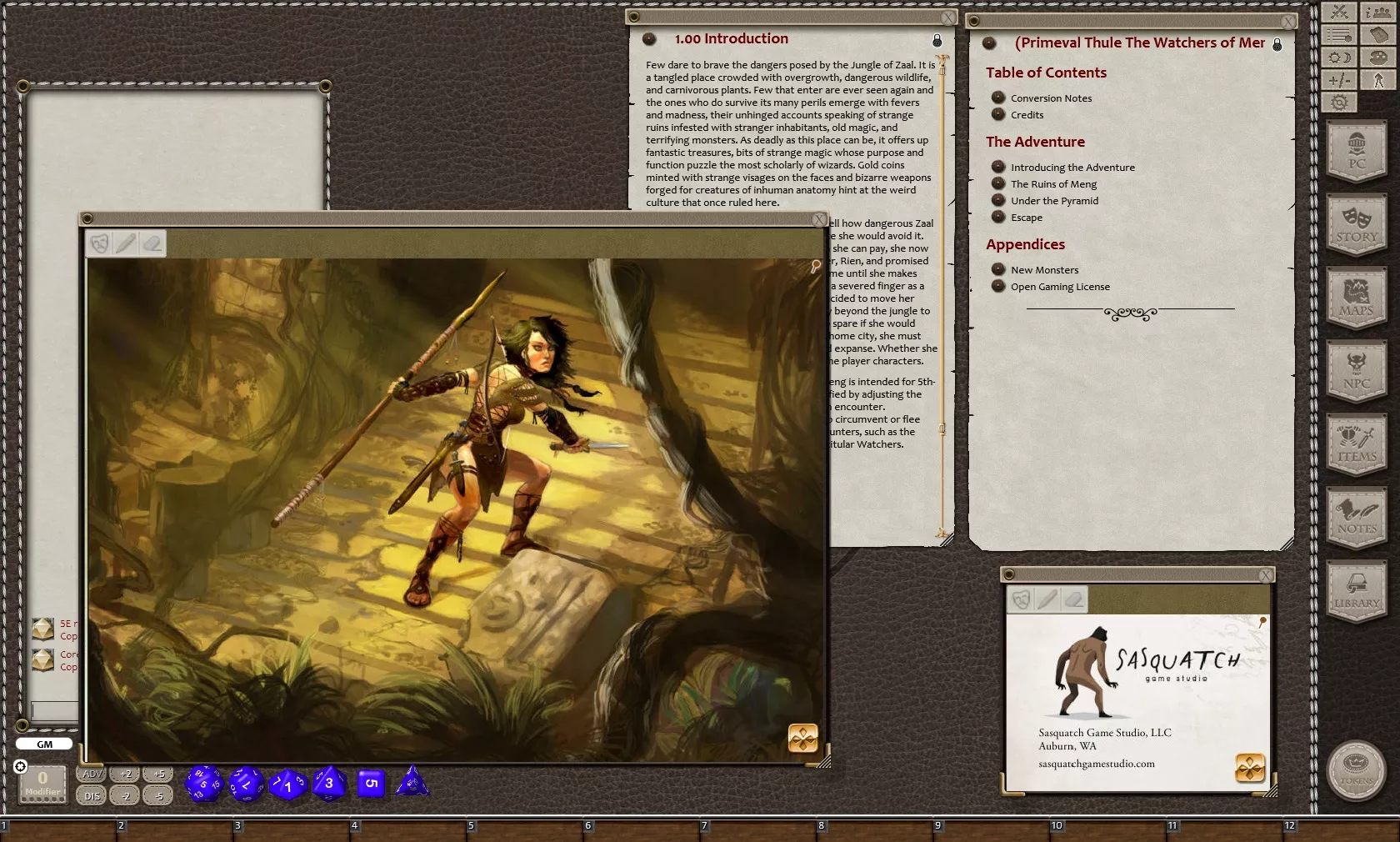The image size is (1400, 842).
Task: Select the eraser tool in warrior image window
Action: (152, 243)
